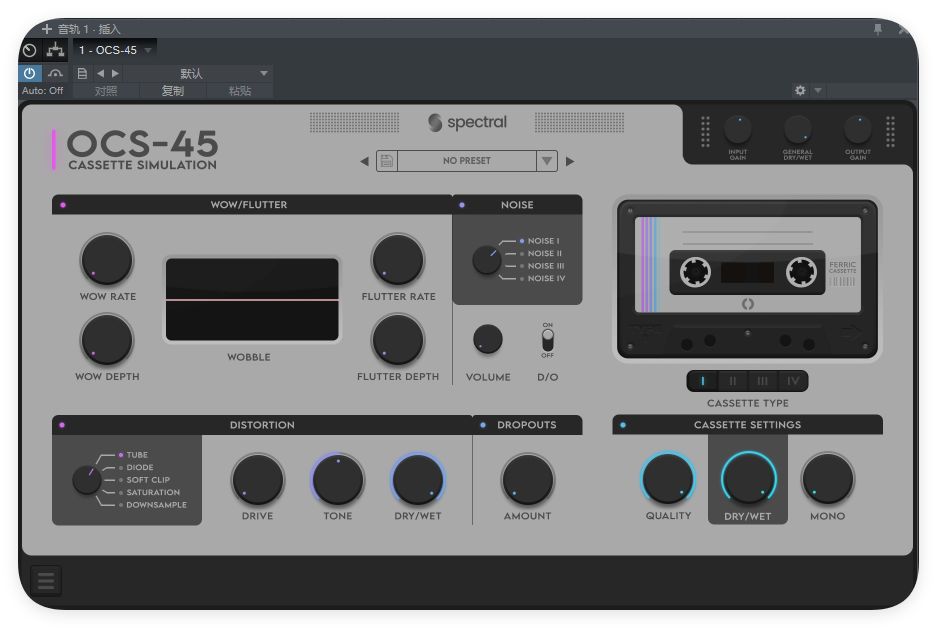The height and width of the screenshot is (628, 937).
Task: Toggle the Noise section on/off dot
Action: point(462,205)
